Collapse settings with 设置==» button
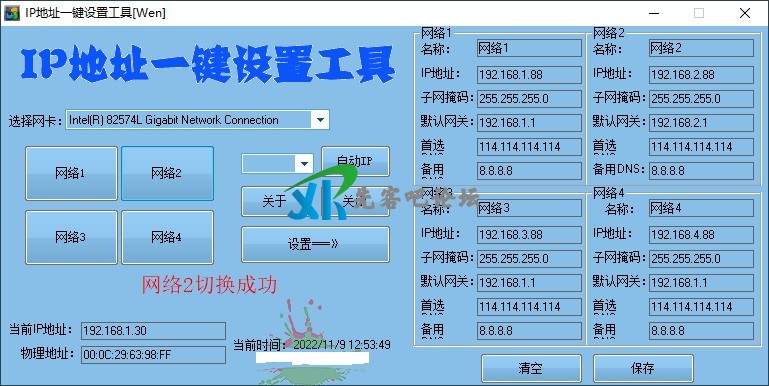The width and height of the screenshot is (769, 386). 315,244
